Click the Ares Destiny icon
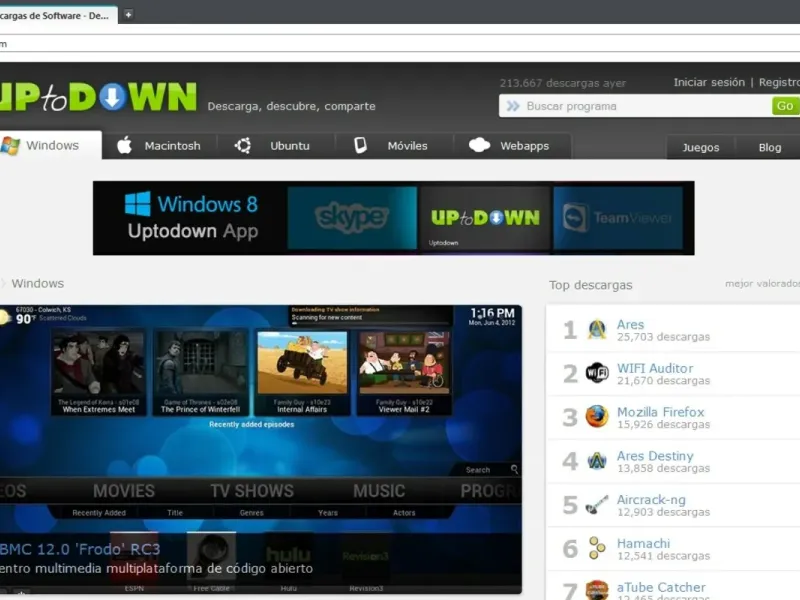The height and width of the screenshot is (600, 800). (x=596, y=461)
